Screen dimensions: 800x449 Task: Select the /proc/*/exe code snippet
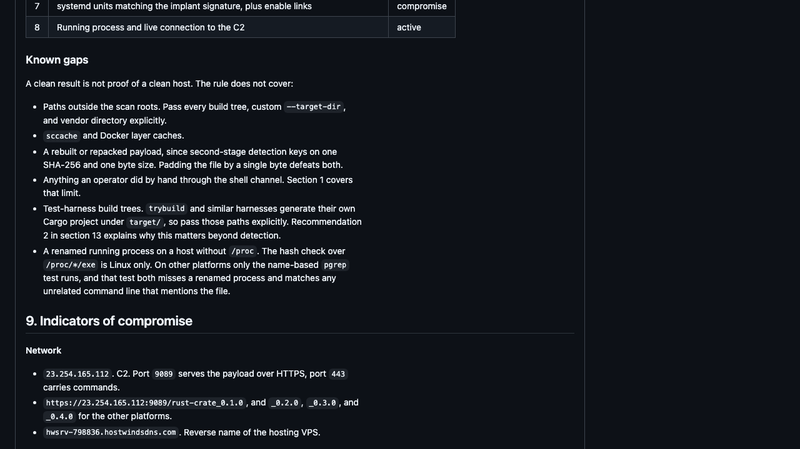click(x=70, y=265)
